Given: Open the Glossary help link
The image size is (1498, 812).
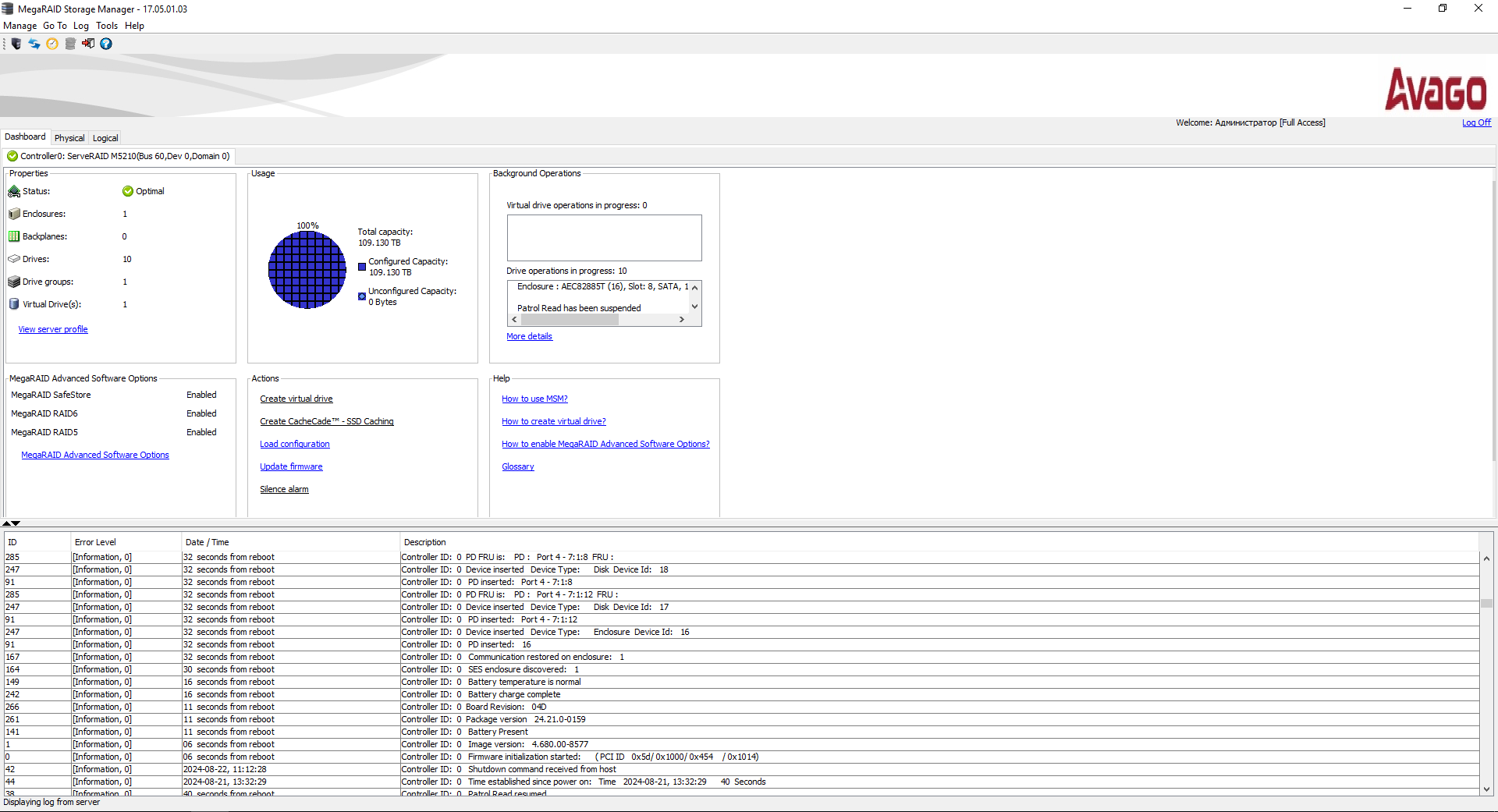Looking at the screenshot, I should coord(518,466).
